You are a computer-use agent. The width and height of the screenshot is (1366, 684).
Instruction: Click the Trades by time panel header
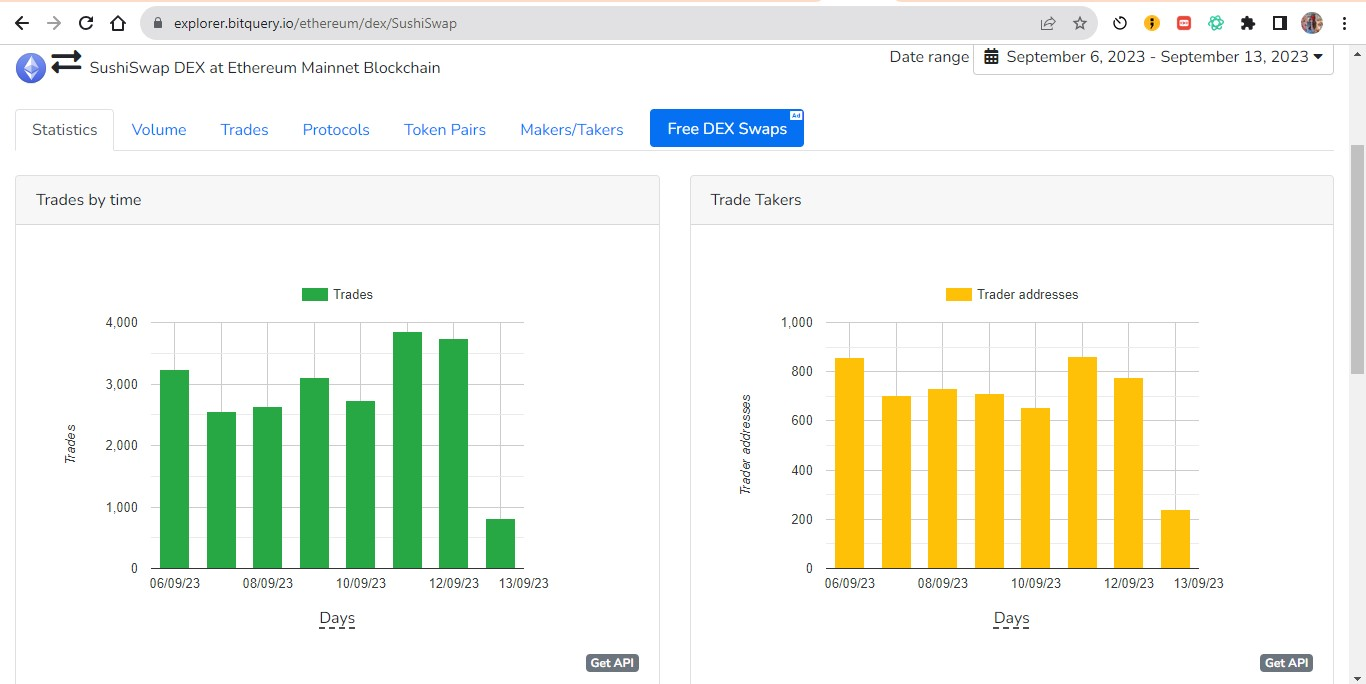pyautogui.click(x=337, y=200)
